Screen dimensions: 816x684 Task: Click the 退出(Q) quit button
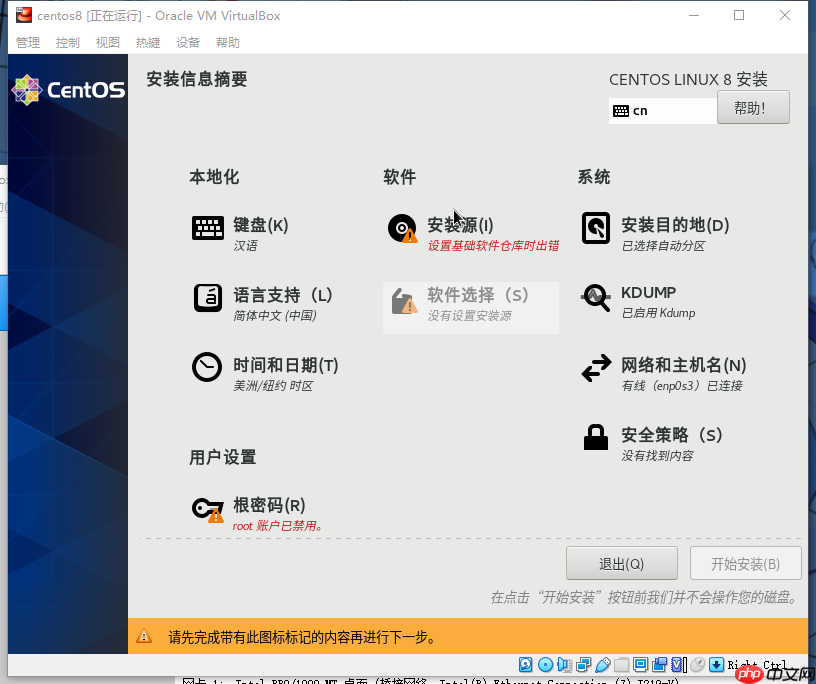(x=621, y=563)
